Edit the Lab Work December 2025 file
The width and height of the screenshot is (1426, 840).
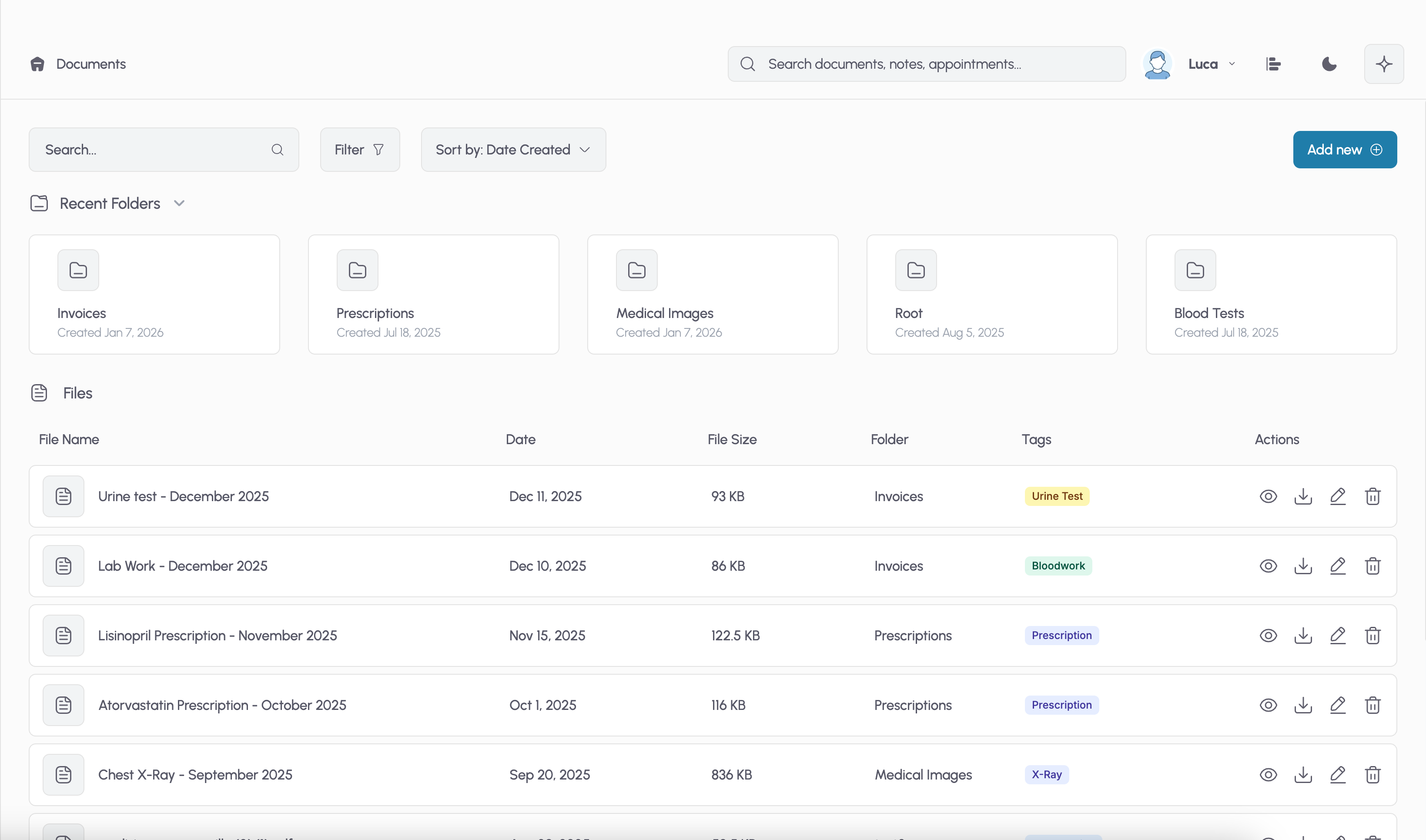point(1338,566)
